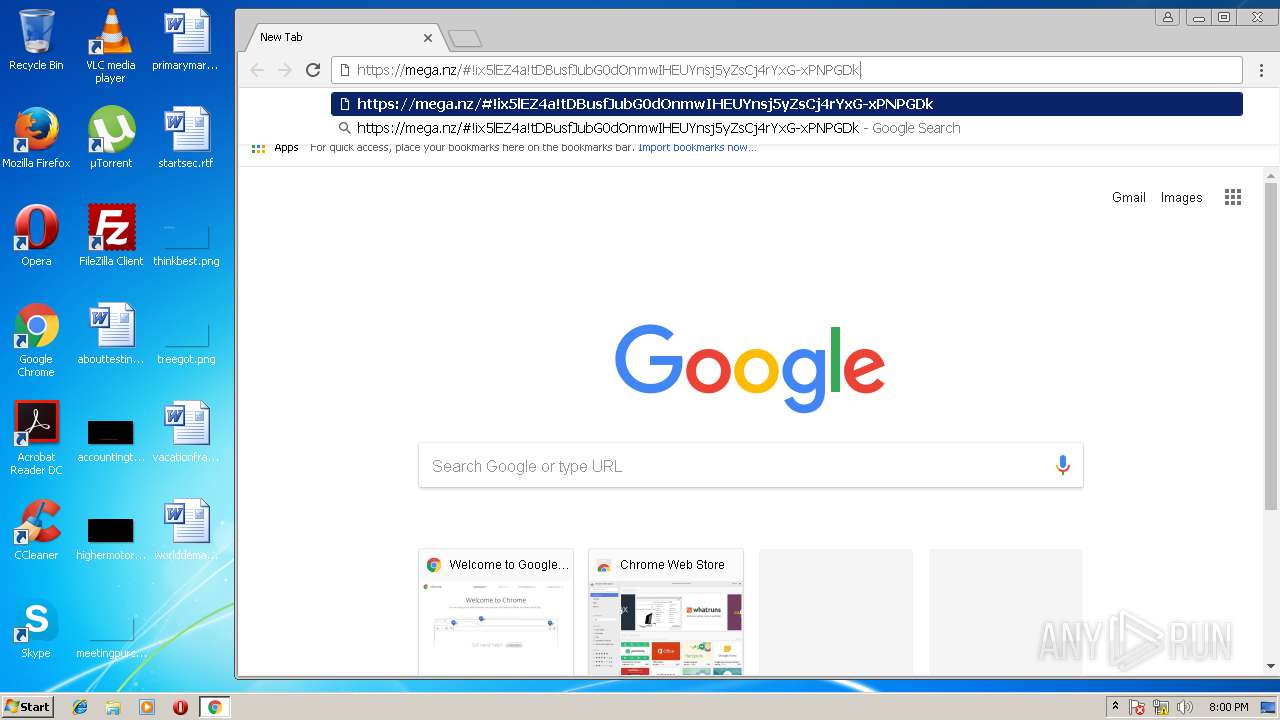
Task: Open the Google apps grid icon
Action: click(x=1233, y=197)
